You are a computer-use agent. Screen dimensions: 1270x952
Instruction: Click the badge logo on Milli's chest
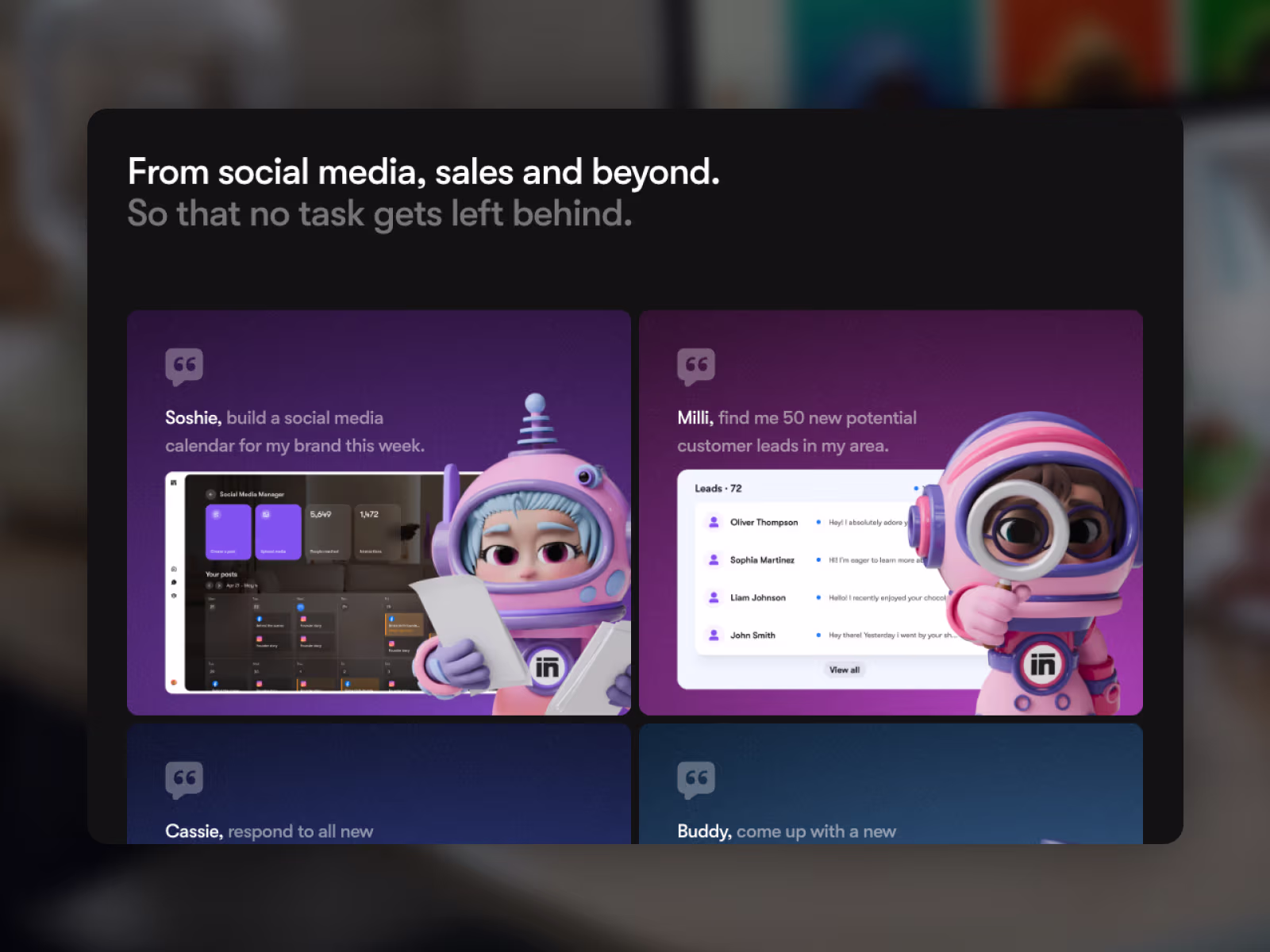click(x=1042, y=663)
